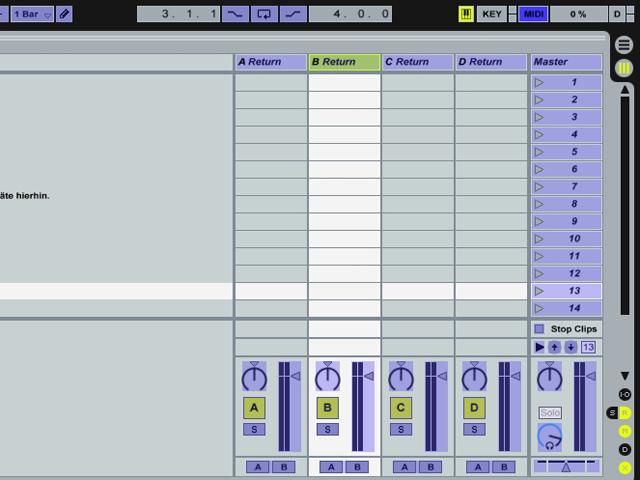640x480 pixels.
Task: Select the B Return track header
Action: (344, 62)
